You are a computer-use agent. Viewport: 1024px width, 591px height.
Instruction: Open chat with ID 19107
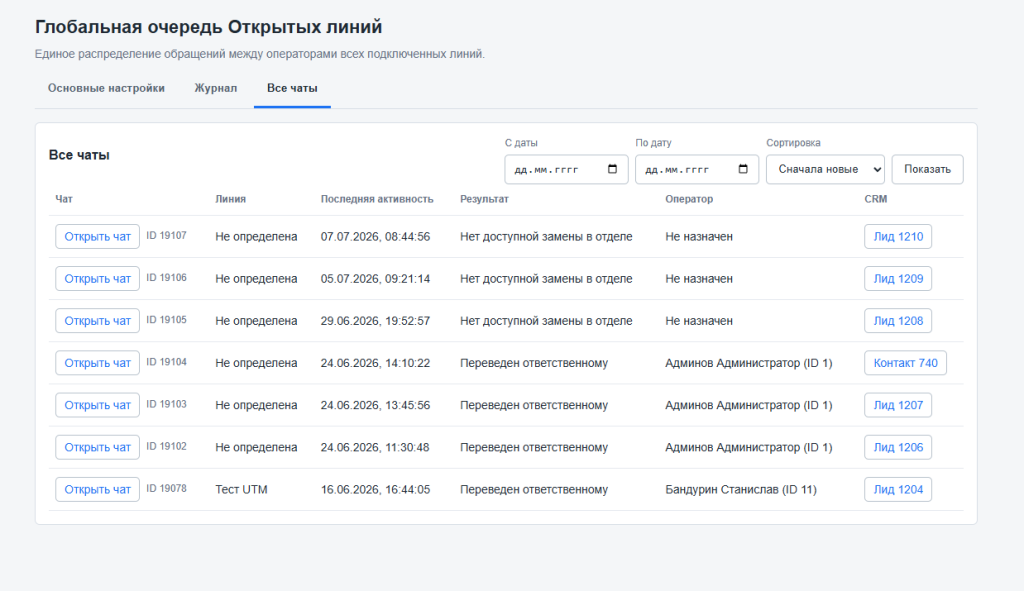(97, 236)
